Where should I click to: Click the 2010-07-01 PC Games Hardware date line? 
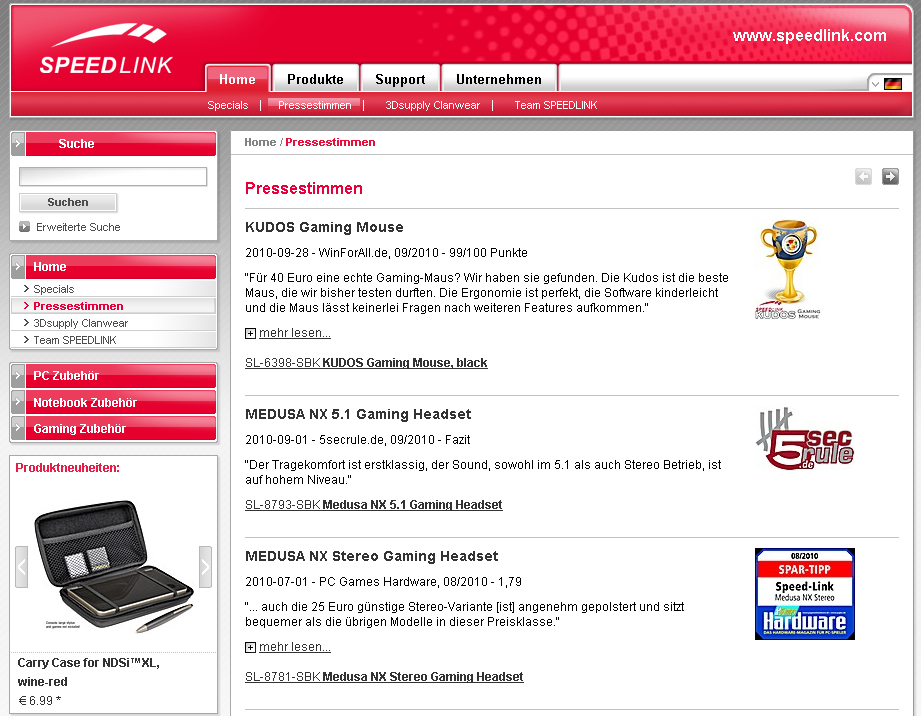[383, 581]
